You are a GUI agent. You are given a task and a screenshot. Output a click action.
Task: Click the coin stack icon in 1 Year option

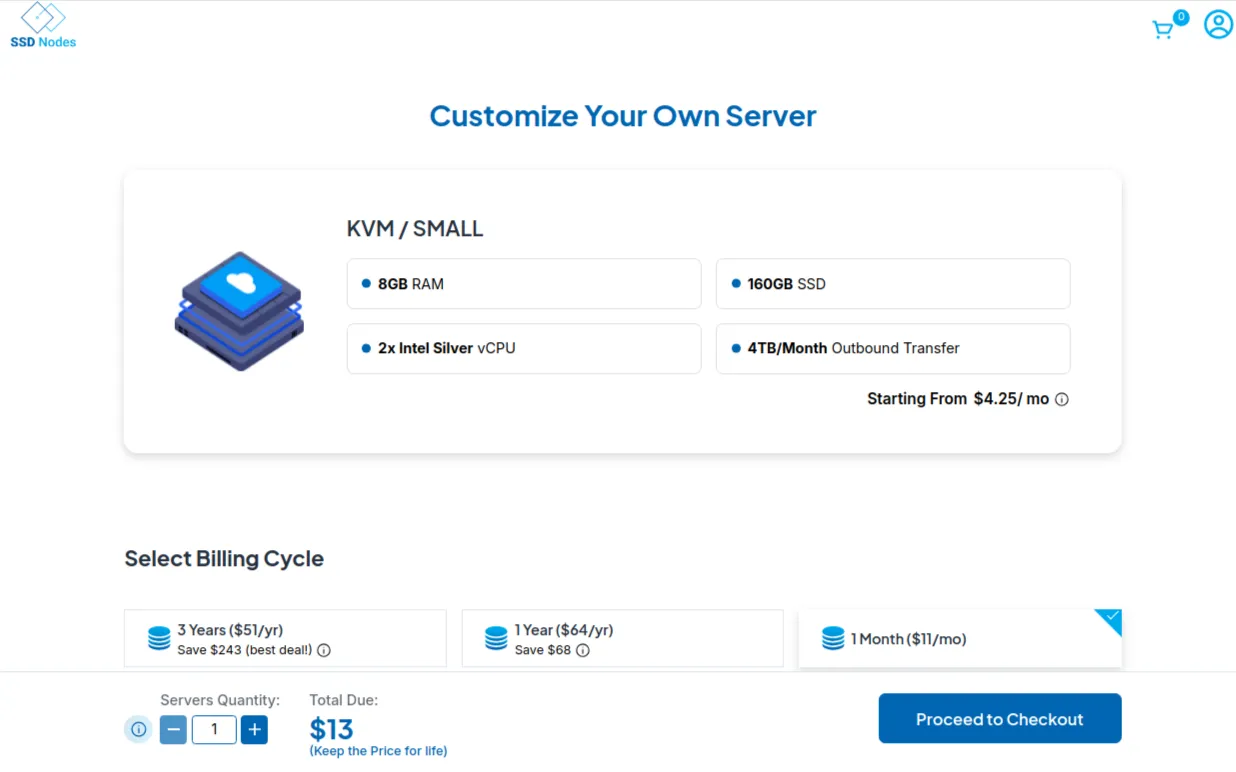pyautogui.click(x=496, y=638)
